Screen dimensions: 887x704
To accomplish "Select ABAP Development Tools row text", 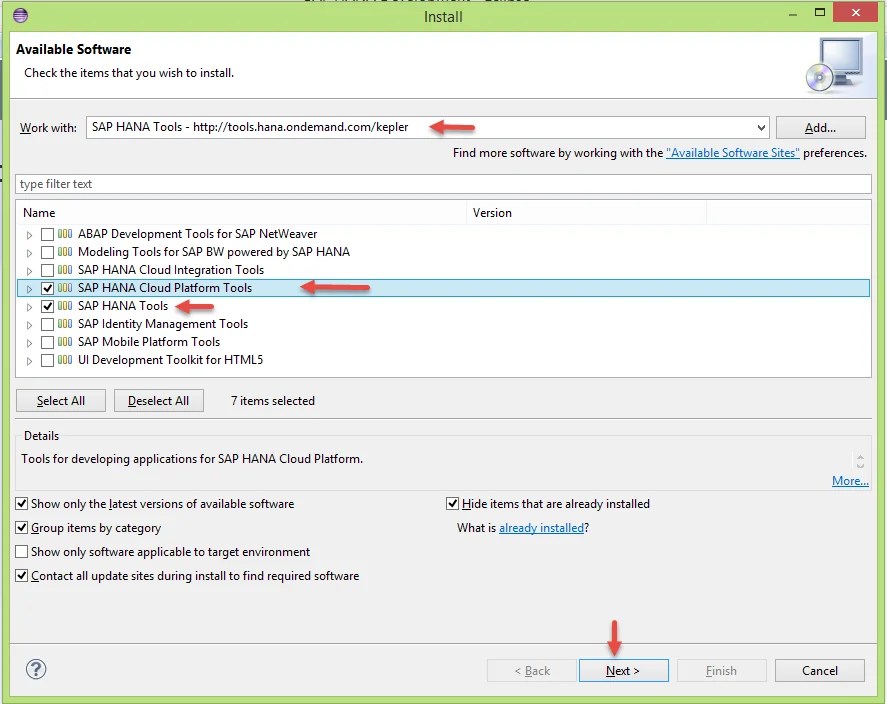I will pyautogui.click(x=197, y=234).
